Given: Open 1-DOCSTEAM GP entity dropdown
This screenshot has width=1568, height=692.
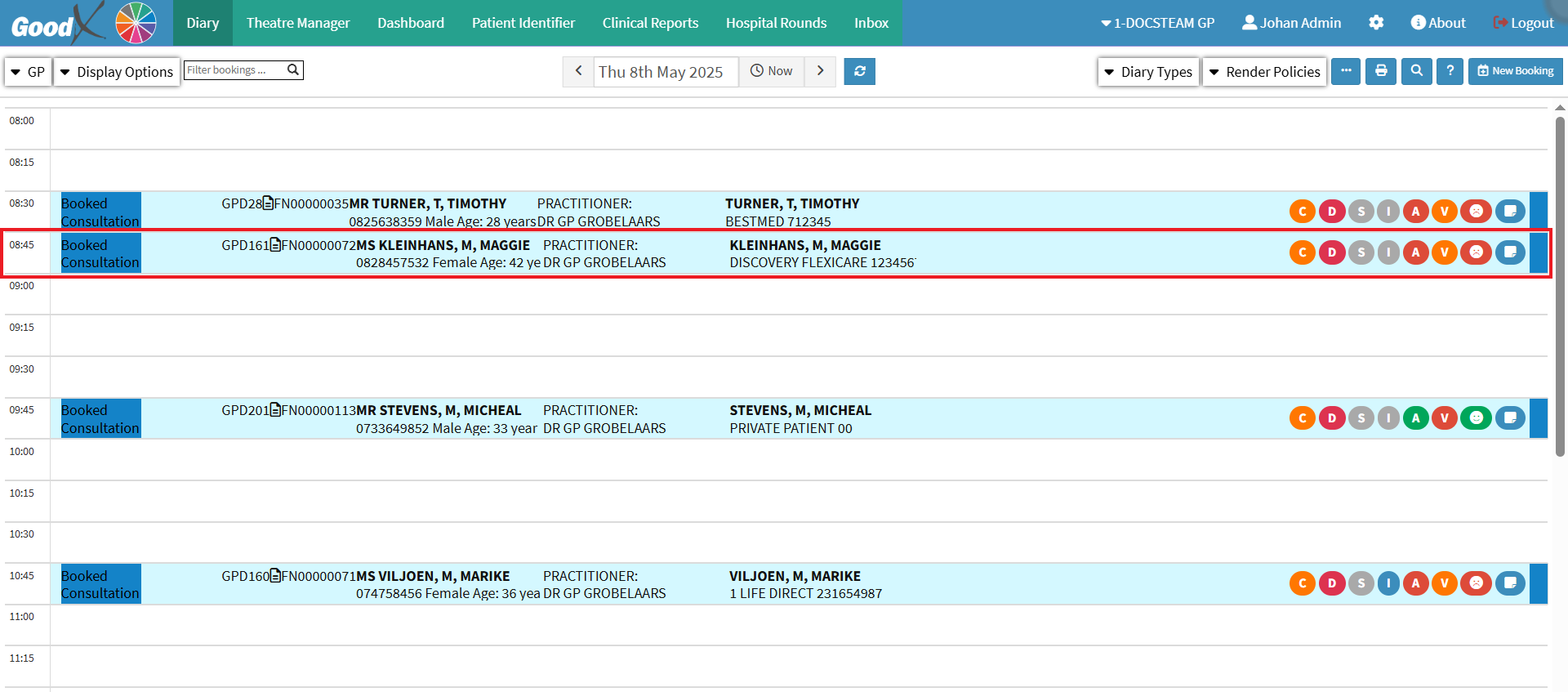Looking at the screenshot, I should 1157,23.
